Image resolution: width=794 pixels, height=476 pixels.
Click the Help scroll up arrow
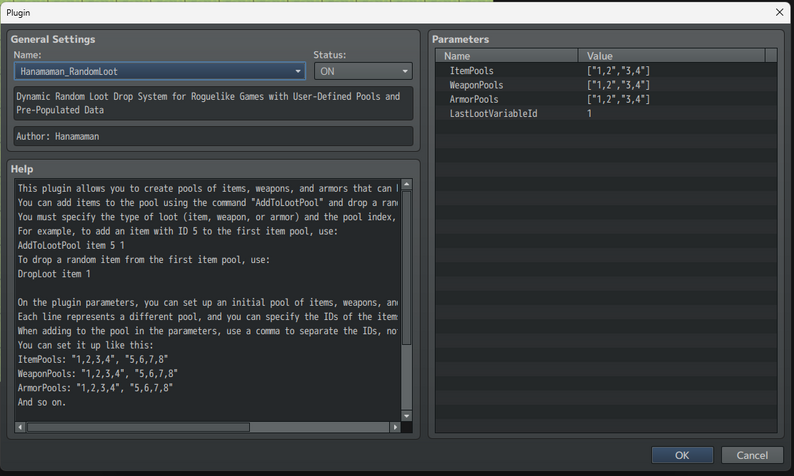(407, 184)
